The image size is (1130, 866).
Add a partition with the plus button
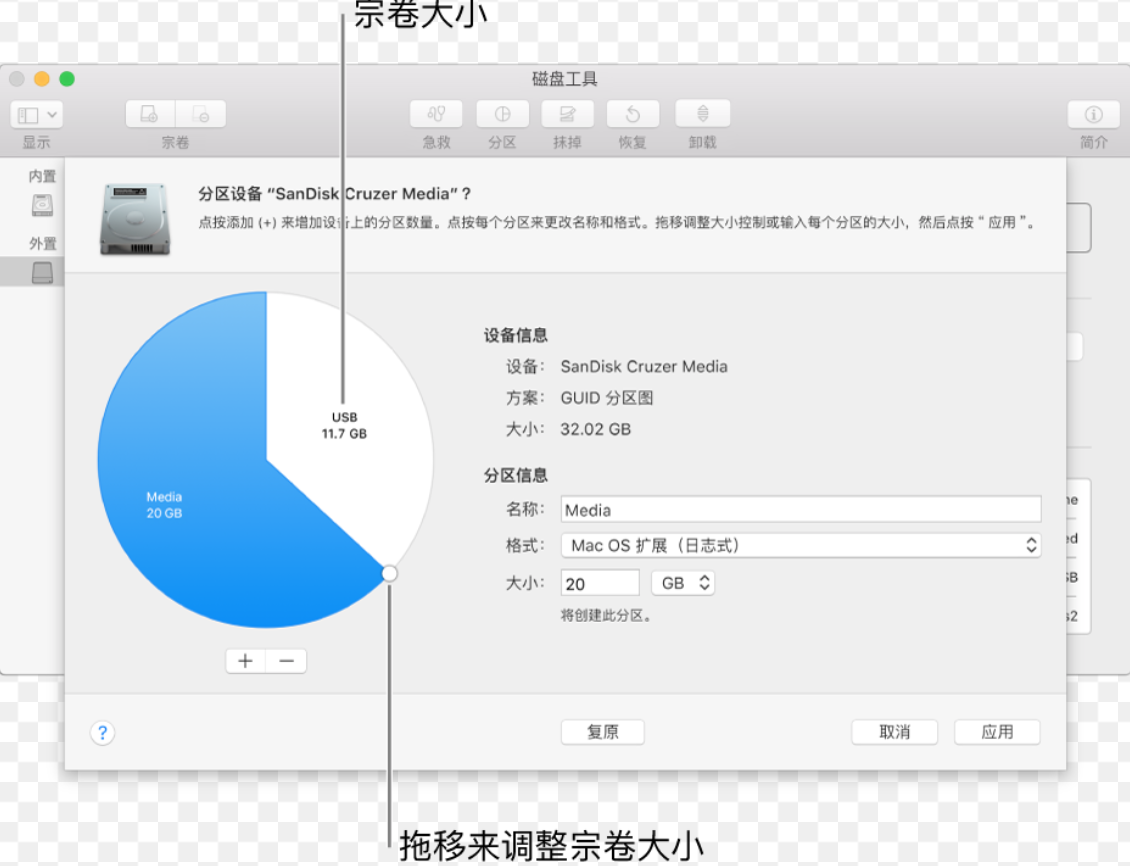tap(245, 661)
